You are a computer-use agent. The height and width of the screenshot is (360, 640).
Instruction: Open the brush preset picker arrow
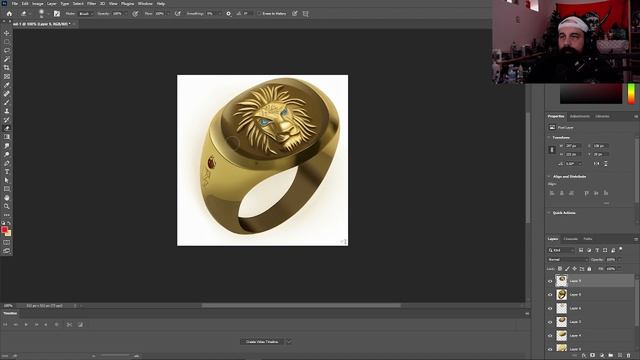(x=48, y=13)
